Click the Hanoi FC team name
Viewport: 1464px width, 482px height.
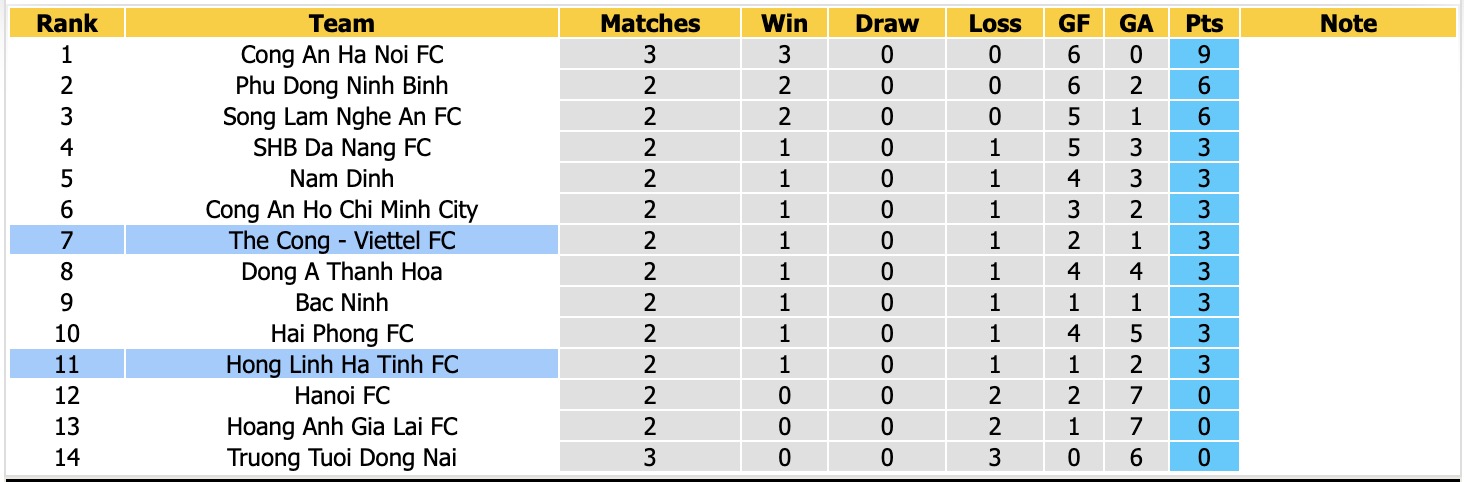pos(342,395)
